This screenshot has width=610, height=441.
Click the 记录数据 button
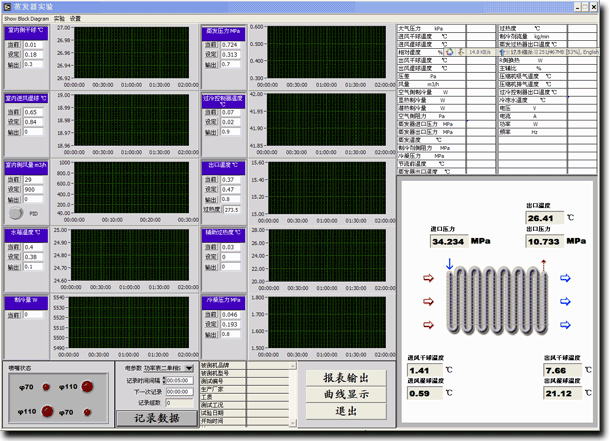156,418
